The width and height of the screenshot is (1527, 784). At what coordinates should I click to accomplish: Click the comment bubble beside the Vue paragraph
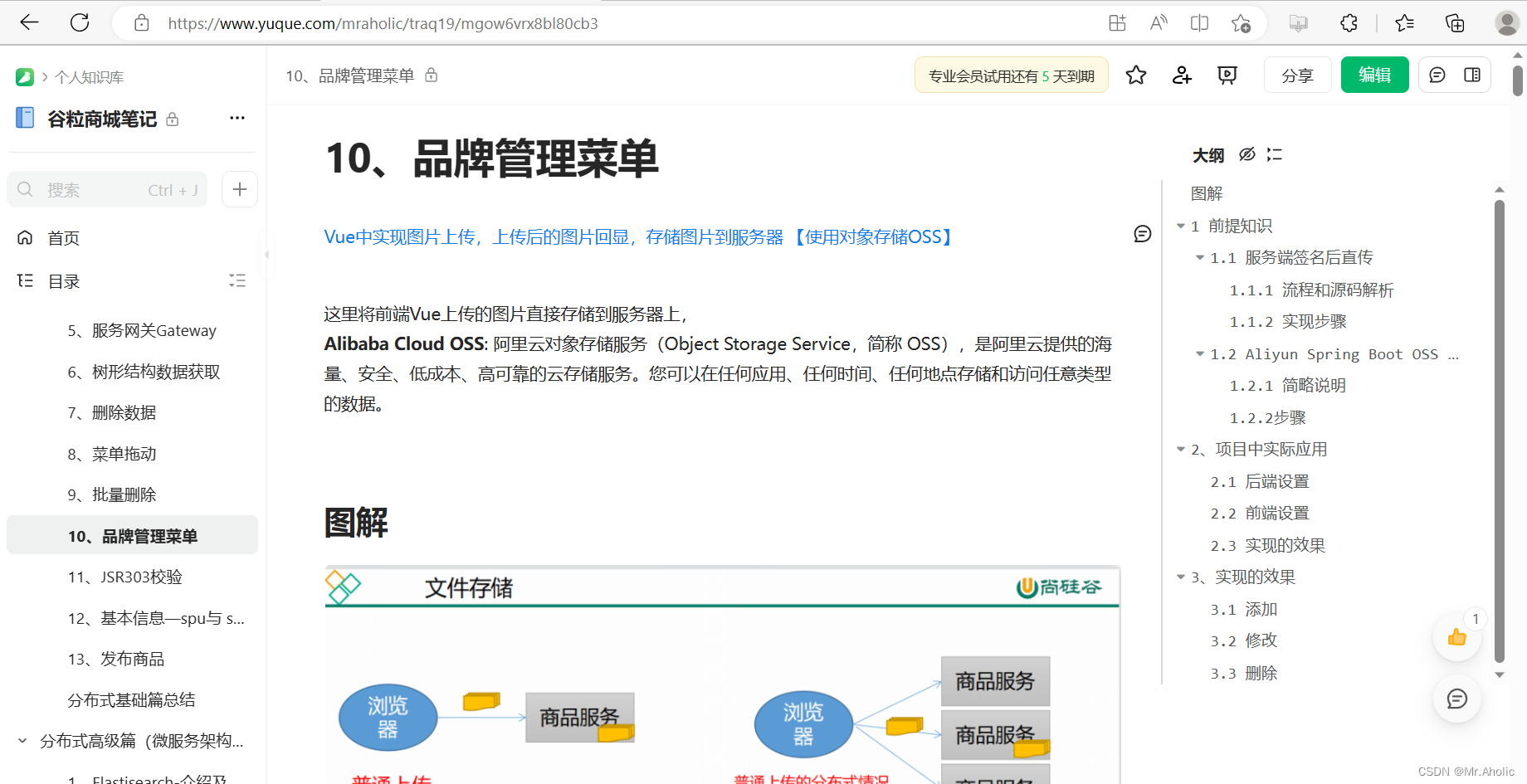1142,234
